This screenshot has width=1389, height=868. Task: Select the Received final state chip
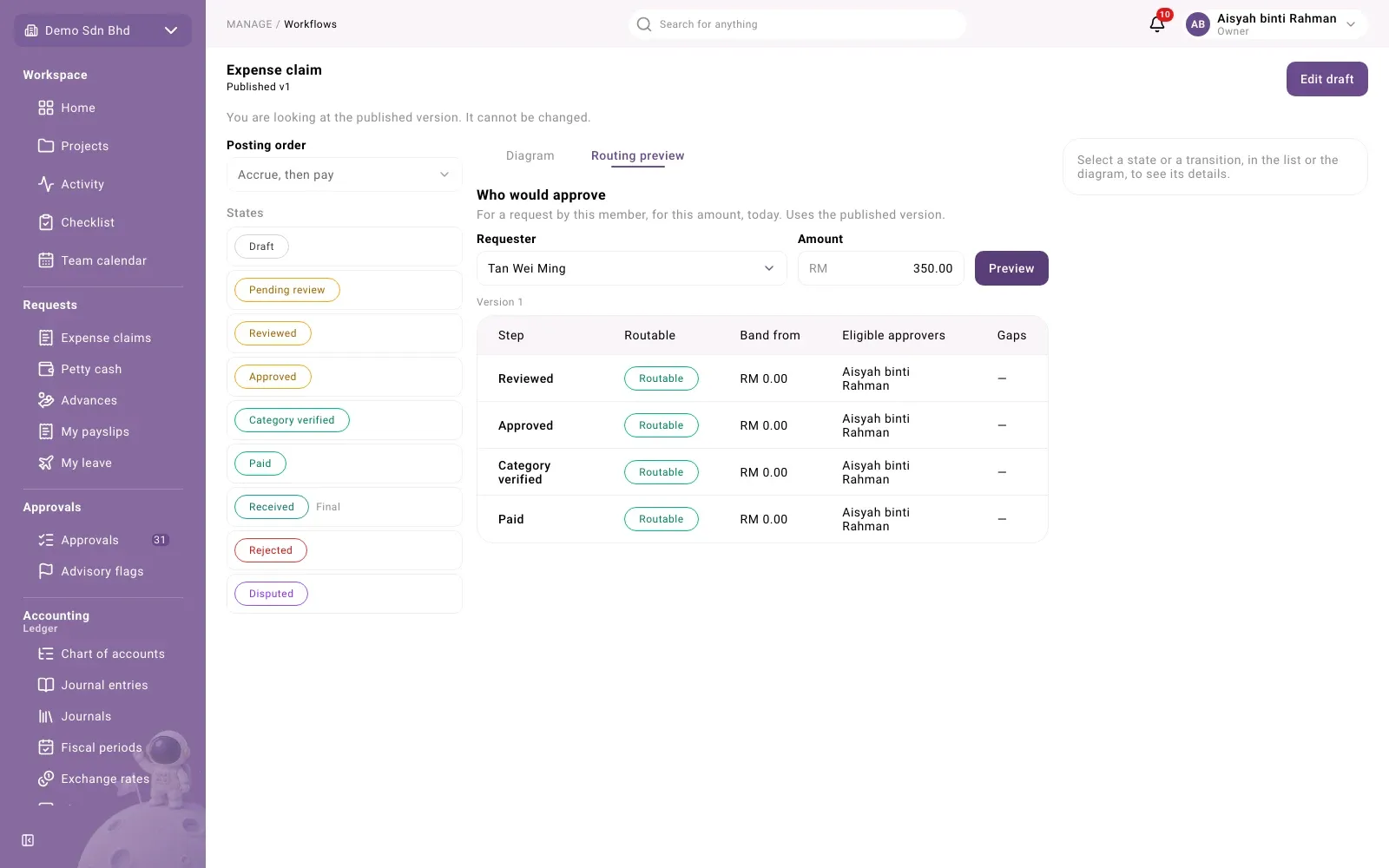tap(272, 507)
